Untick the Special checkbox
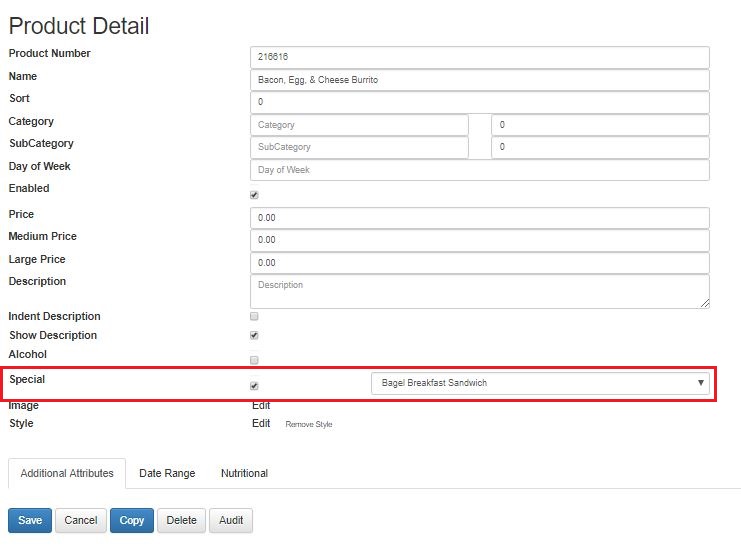Image resolution: width=741 pixels, height=548 pixels. (x=254, y=386)
